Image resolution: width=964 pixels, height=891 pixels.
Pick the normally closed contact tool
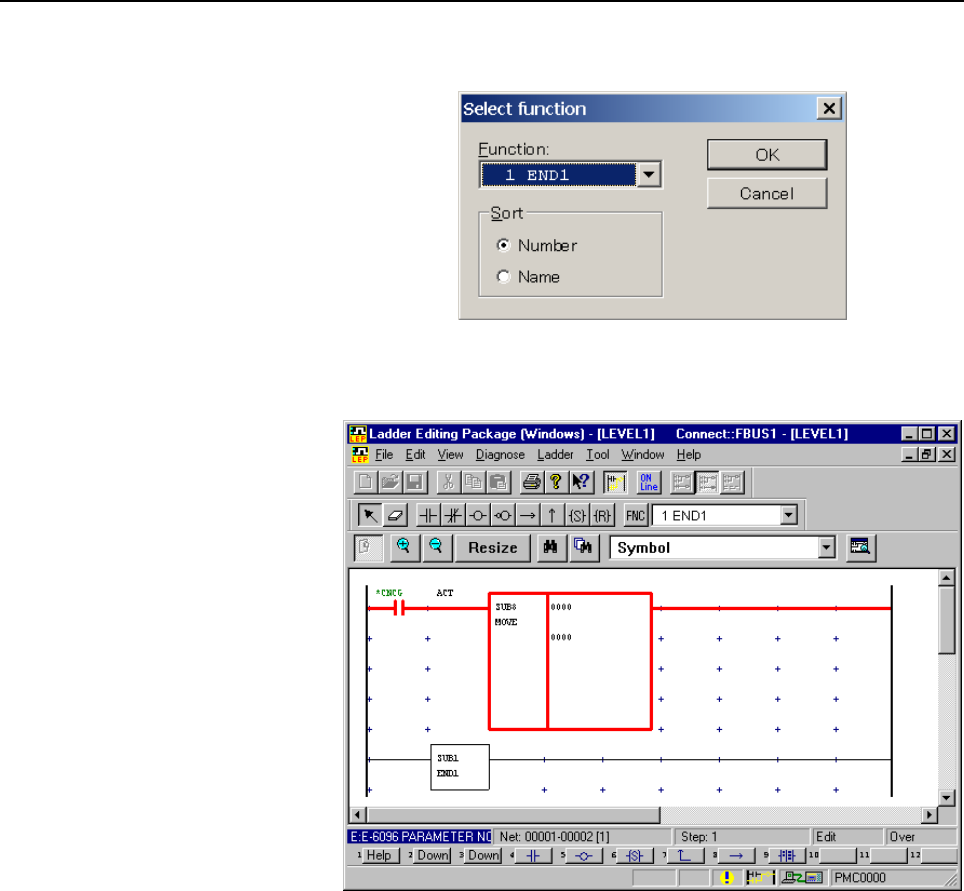click(453, 516)
